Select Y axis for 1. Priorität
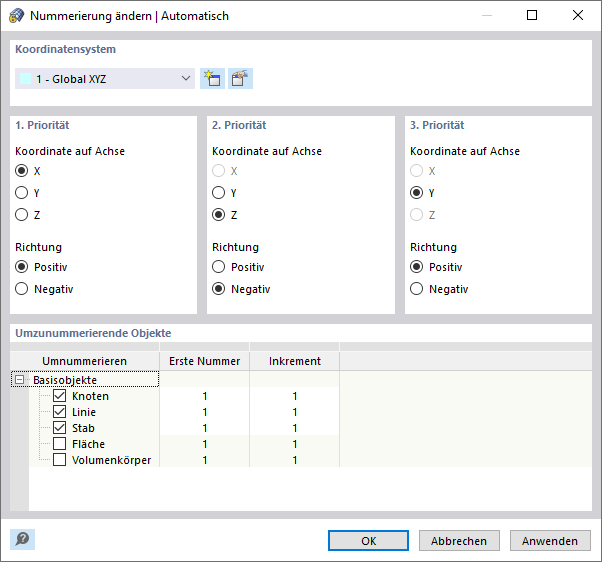602x562 pixels. coord(21,193)
